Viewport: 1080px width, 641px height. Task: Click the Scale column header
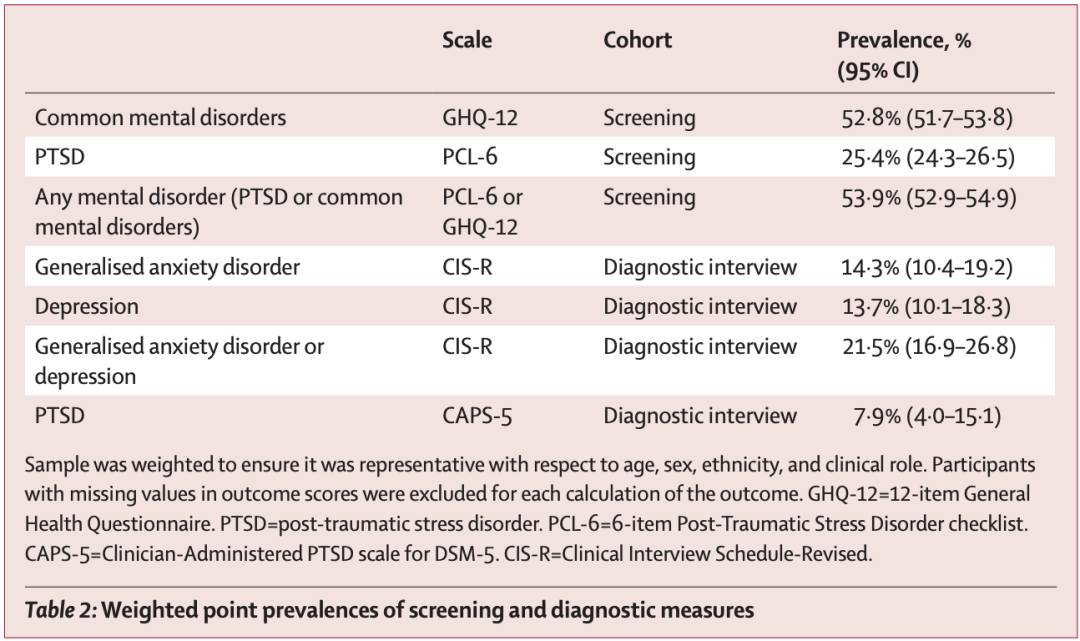pos(466,41)
